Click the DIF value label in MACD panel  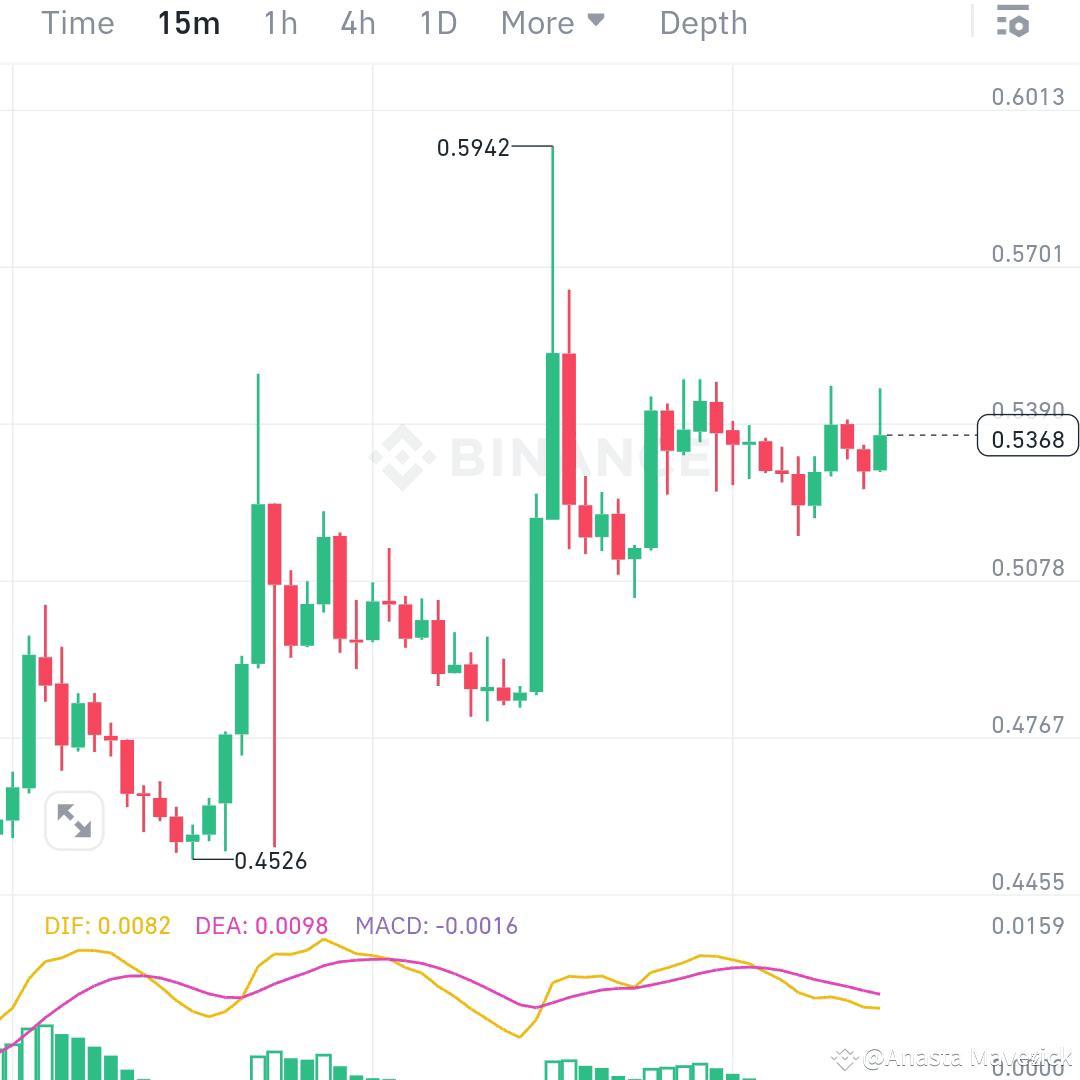pyautogui.click(x=105, y=925)
